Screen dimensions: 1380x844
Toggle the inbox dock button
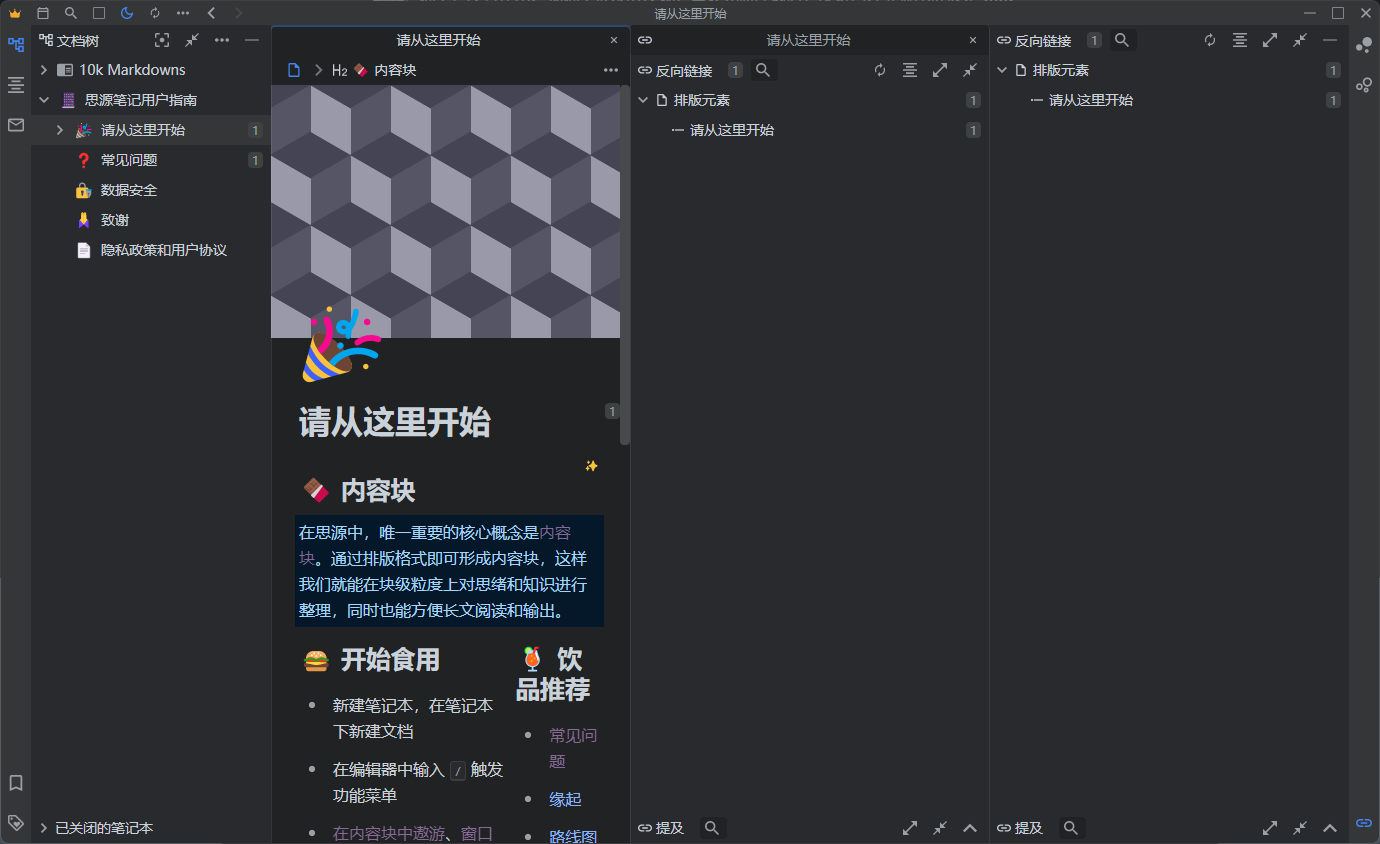15,125
